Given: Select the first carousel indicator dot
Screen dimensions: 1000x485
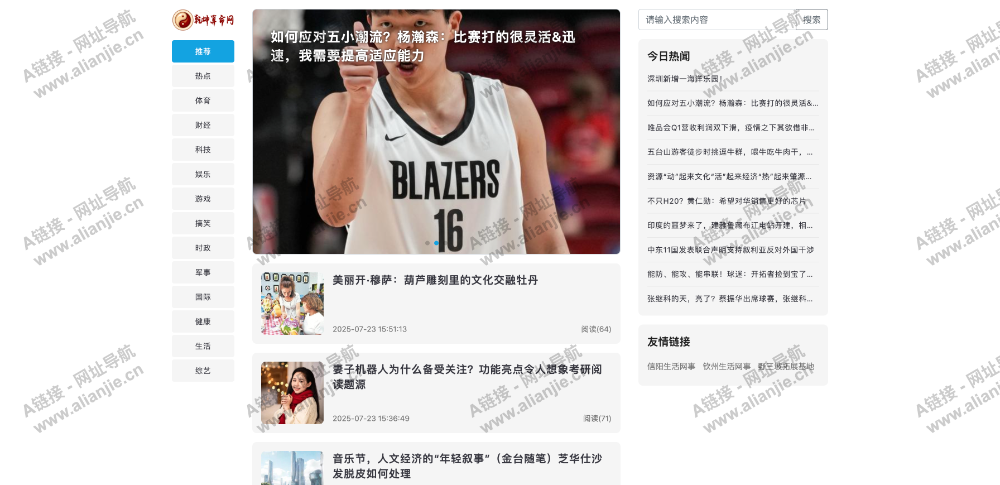Looking at the screenshot, I should click(x=427, y=243).
